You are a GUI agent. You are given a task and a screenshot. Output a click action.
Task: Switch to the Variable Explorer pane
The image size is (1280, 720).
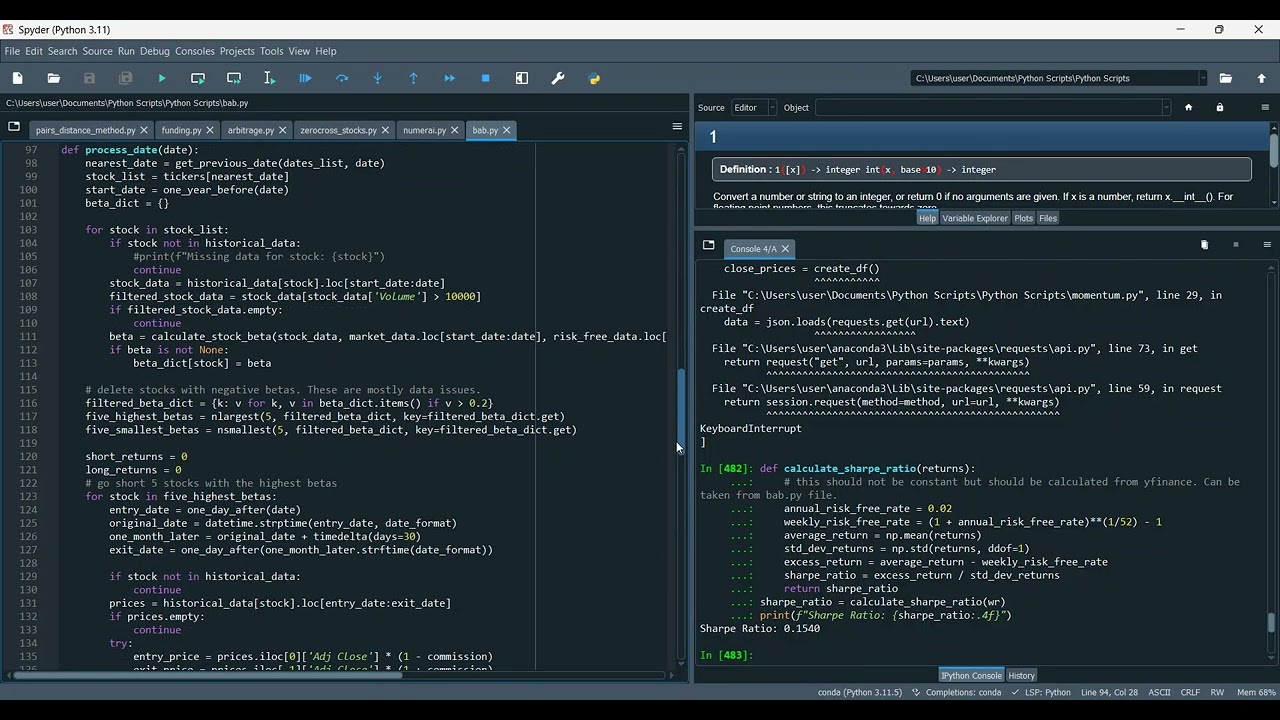coord(974,218)
